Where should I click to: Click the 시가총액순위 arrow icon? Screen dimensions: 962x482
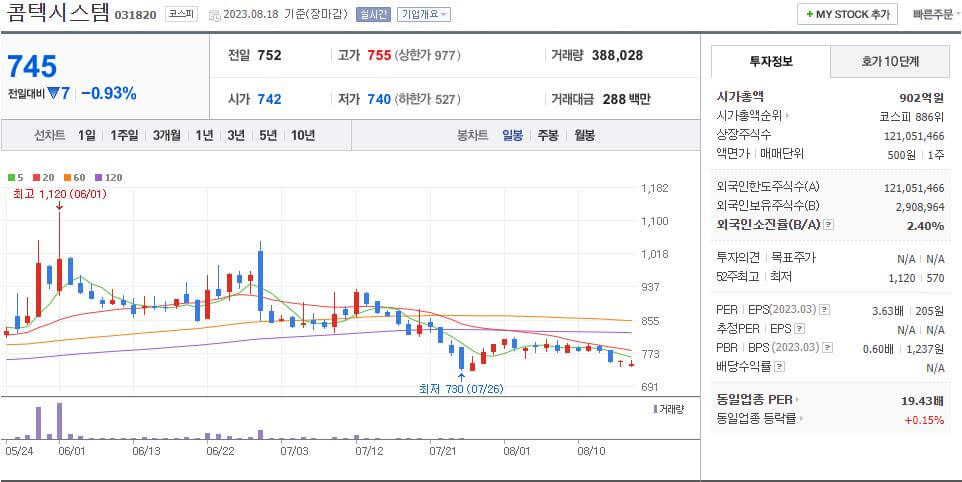tap(787, 115)
